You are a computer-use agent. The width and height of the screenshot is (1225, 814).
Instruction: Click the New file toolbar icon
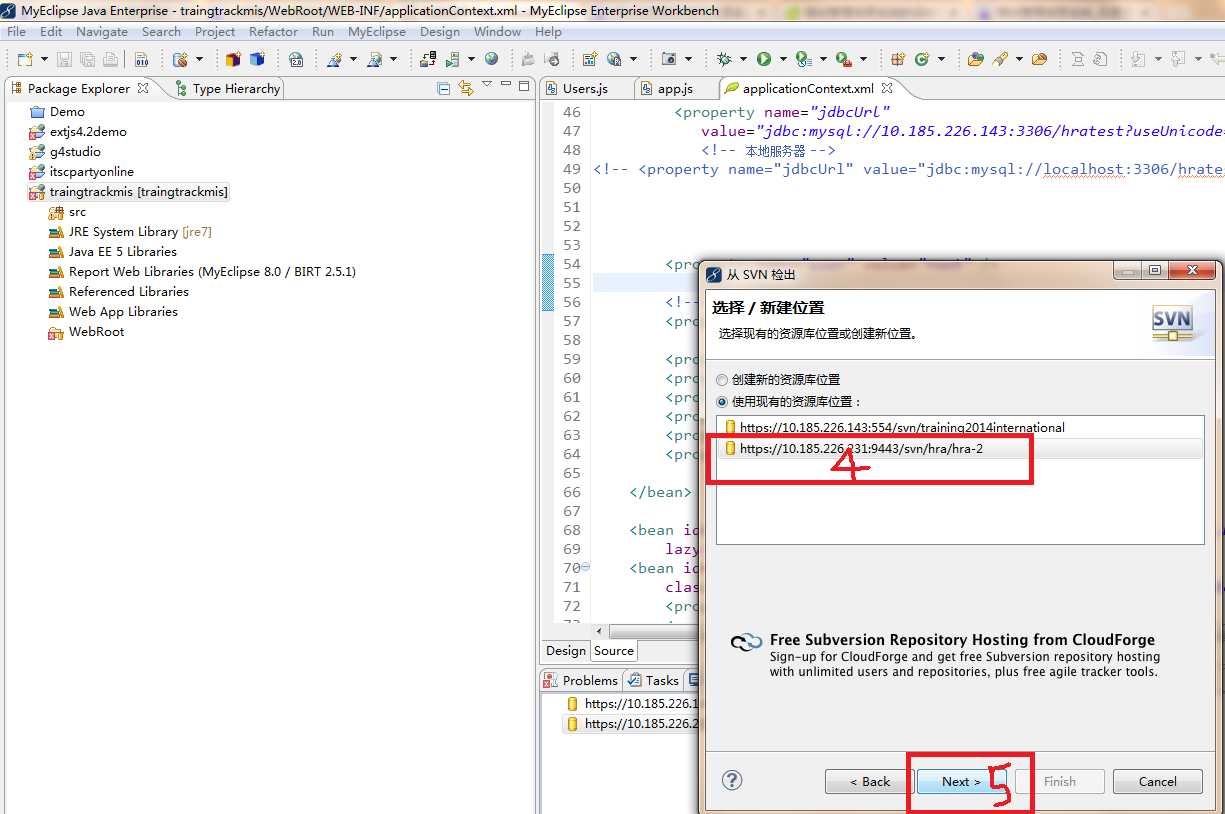coord(25,59)
